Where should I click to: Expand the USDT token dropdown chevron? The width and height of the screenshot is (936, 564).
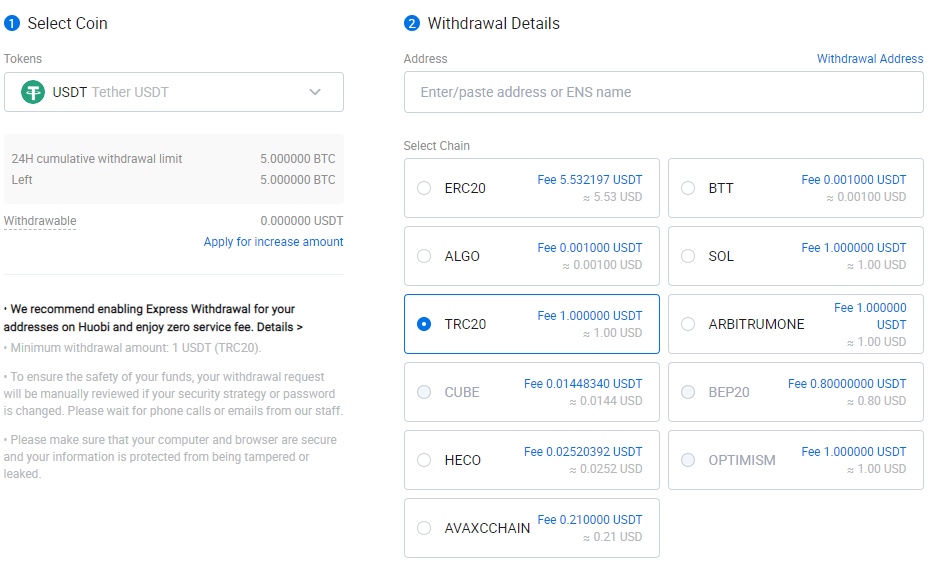click(x=315, y=92)
